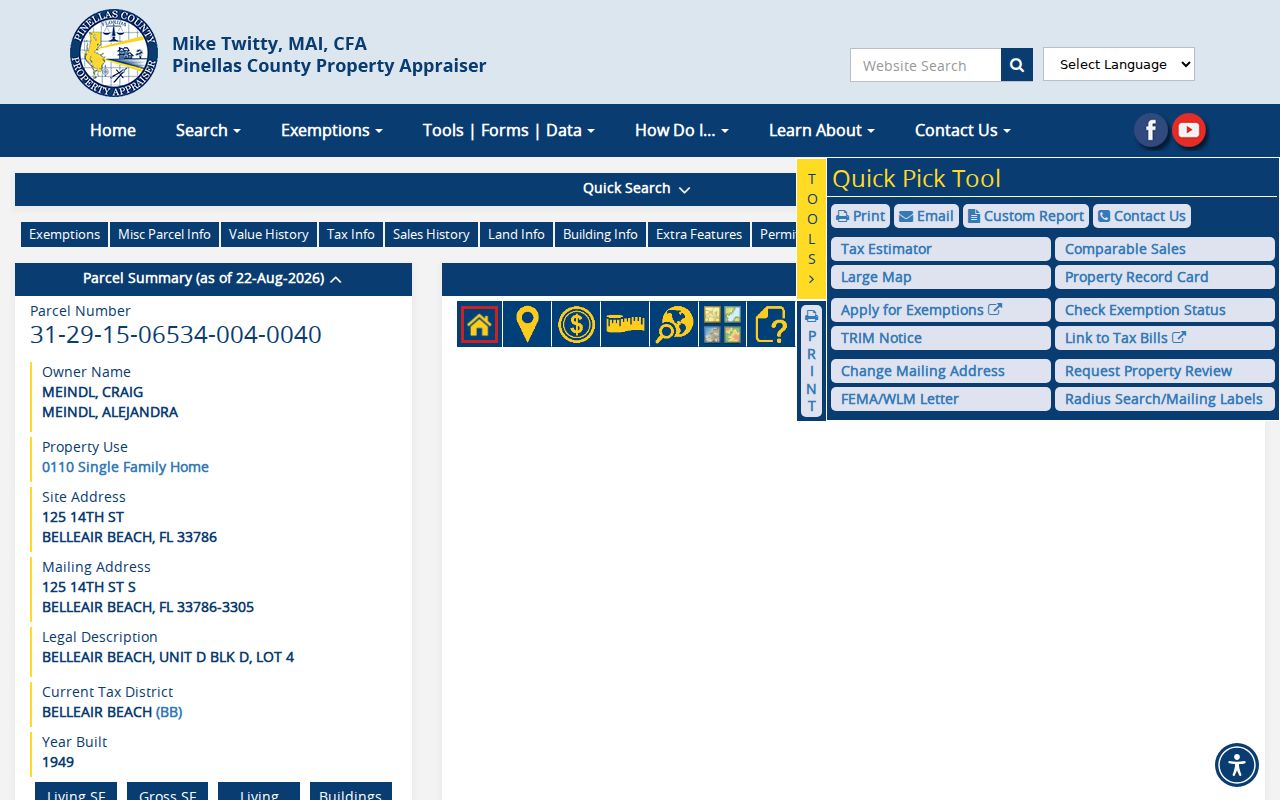The image size is (1280, 800).
Task: Open the YouTube channel icon
Action: pyautogui.click(x=1188, y=130)
